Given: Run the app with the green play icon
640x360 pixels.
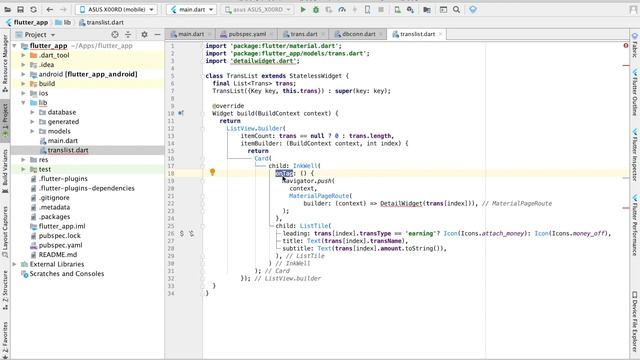Looking at the screenshot, I should [303, 9].
